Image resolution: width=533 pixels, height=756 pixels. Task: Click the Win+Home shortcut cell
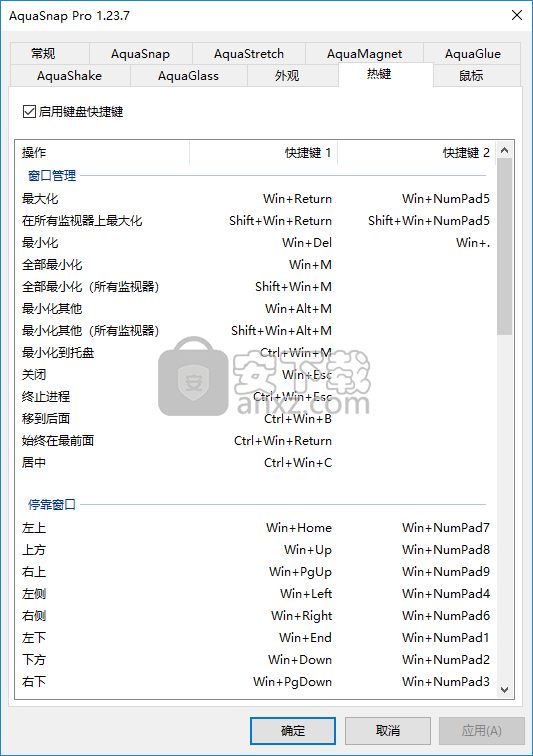click(x=299, y=528)
